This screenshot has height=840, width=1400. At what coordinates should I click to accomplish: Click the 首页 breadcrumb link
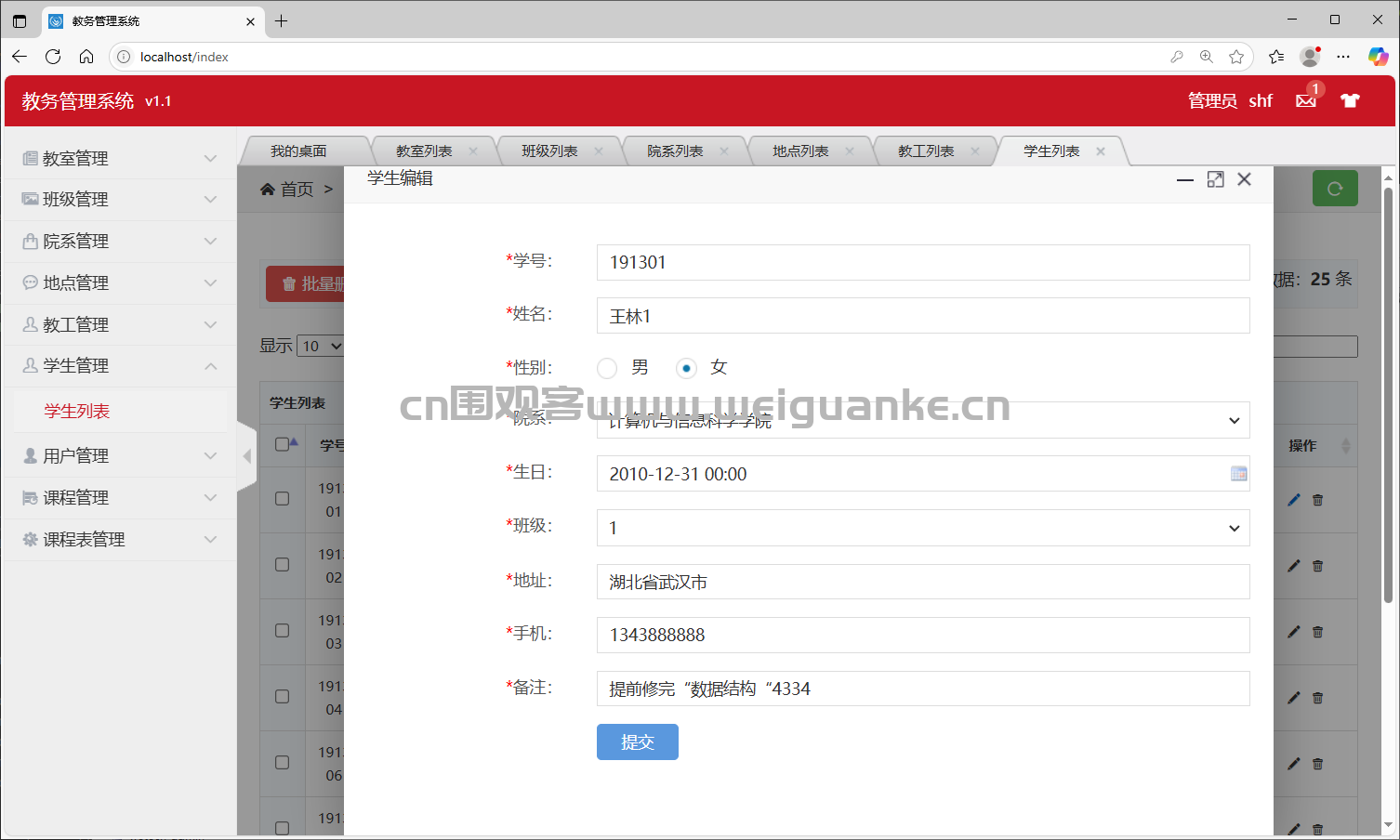[x=297, y=190]
